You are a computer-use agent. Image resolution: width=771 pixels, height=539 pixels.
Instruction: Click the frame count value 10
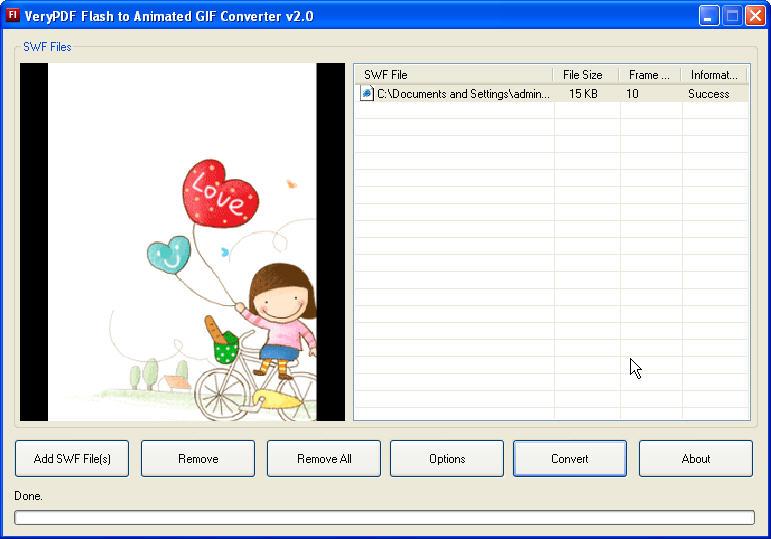[632, 93]
